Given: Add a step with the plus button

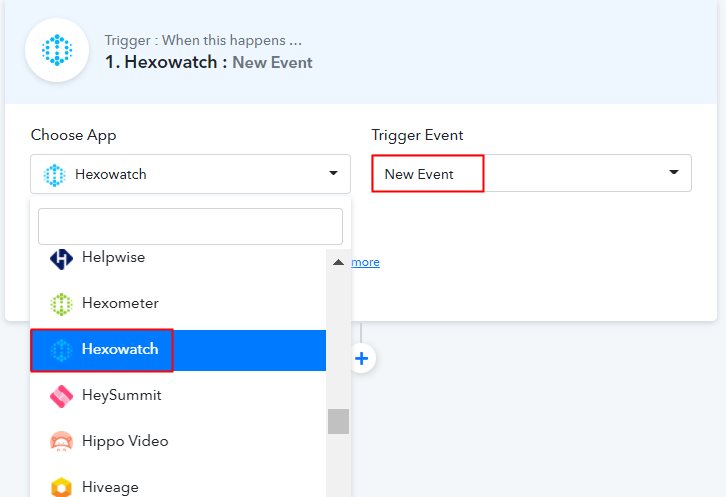Looking at the screenshot, I should pos(362,358).
